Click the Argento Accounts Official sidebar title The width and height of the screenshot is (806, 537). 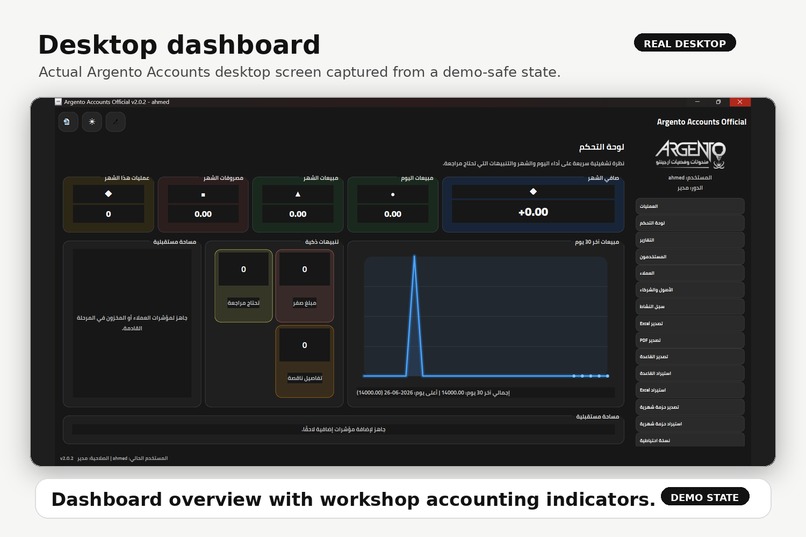point(701,122)
